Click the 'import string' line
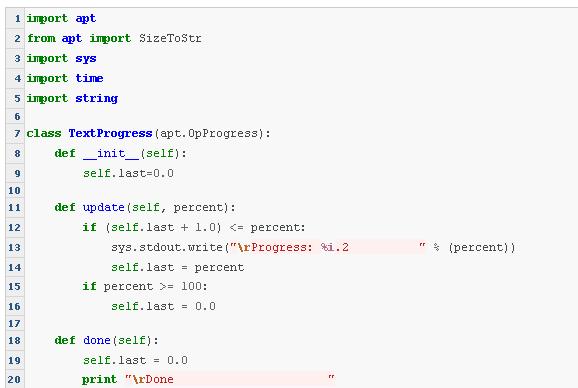The height and width of the screenshot is (388, 578). [72, 98]
